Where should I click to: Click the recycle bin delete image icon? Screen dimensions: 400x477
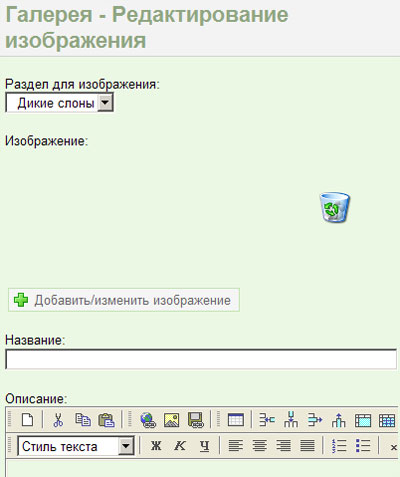click(335, 207)
